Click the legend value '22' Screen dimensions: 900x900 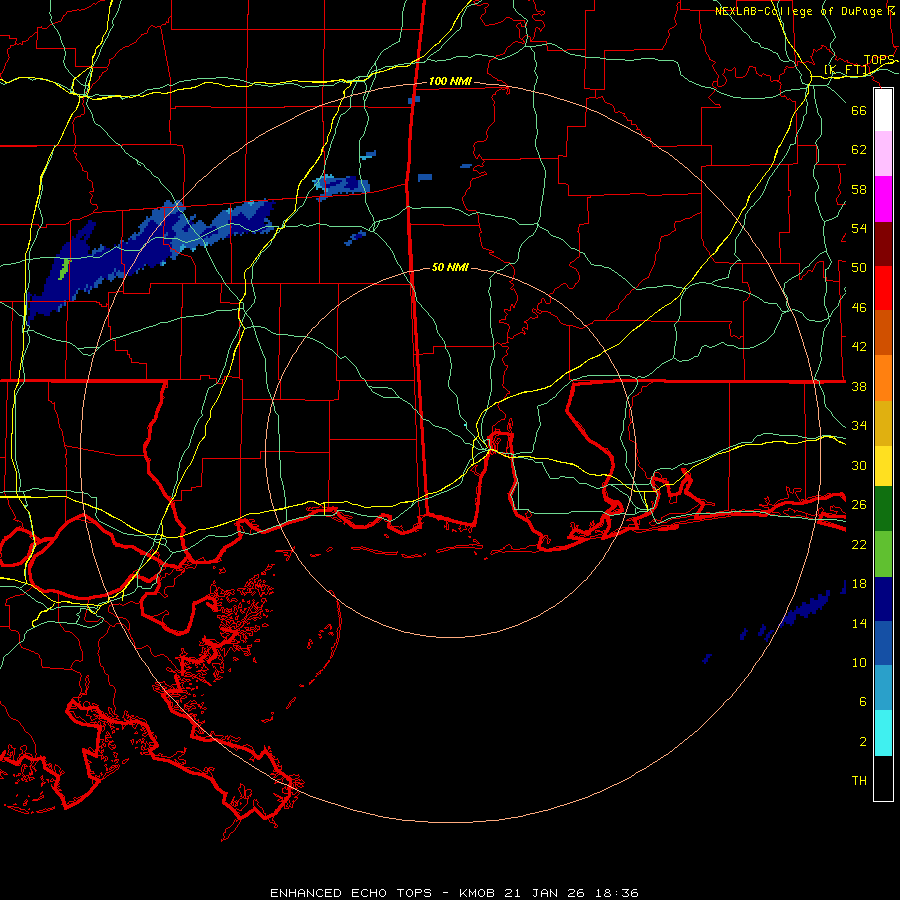coord(859,544)
